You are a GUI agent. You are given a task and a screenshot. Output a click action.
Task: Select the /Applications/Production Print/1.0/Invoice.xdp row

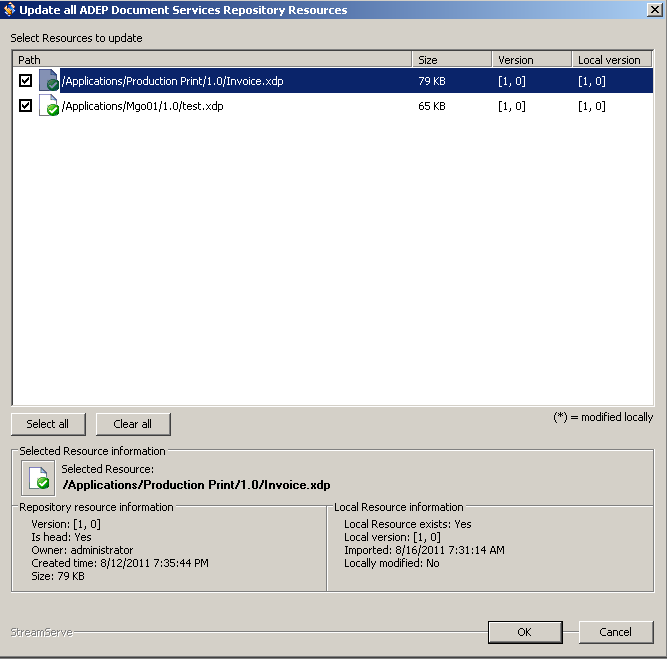pyautogui.click(x=172, y=81)
